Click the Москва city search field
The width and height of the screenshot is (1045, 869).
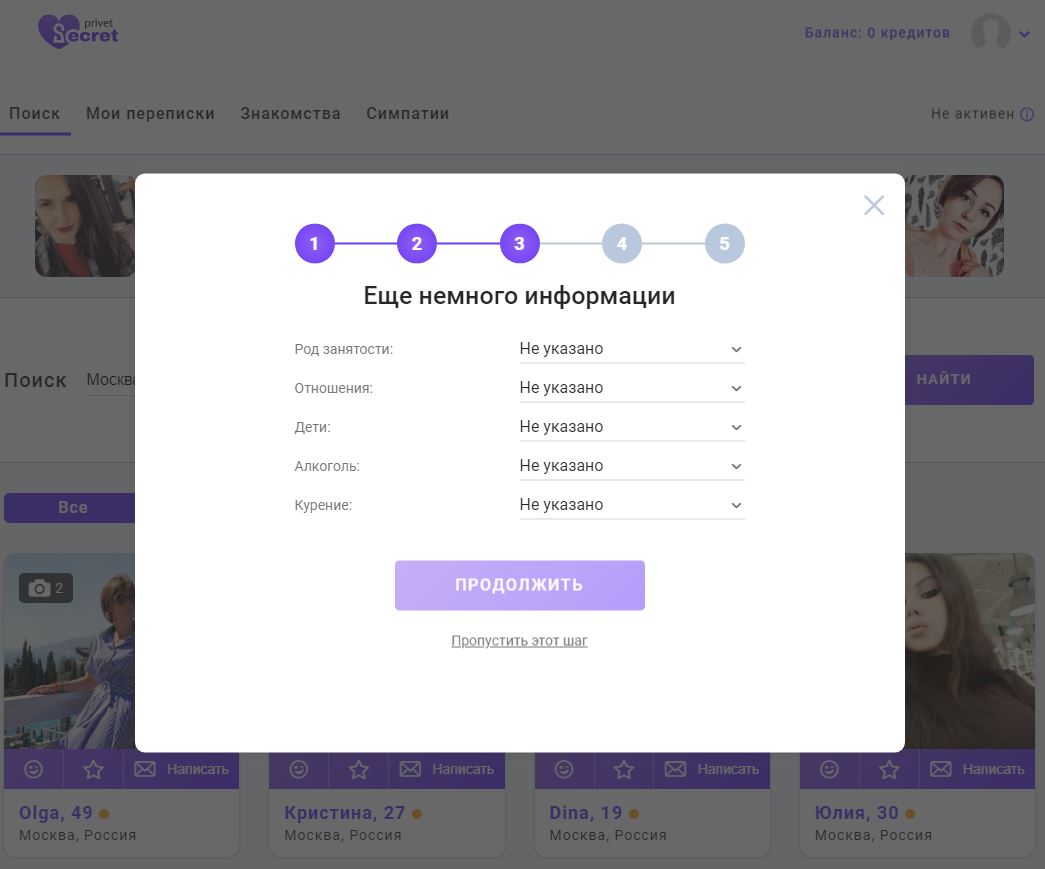[111, 380]
